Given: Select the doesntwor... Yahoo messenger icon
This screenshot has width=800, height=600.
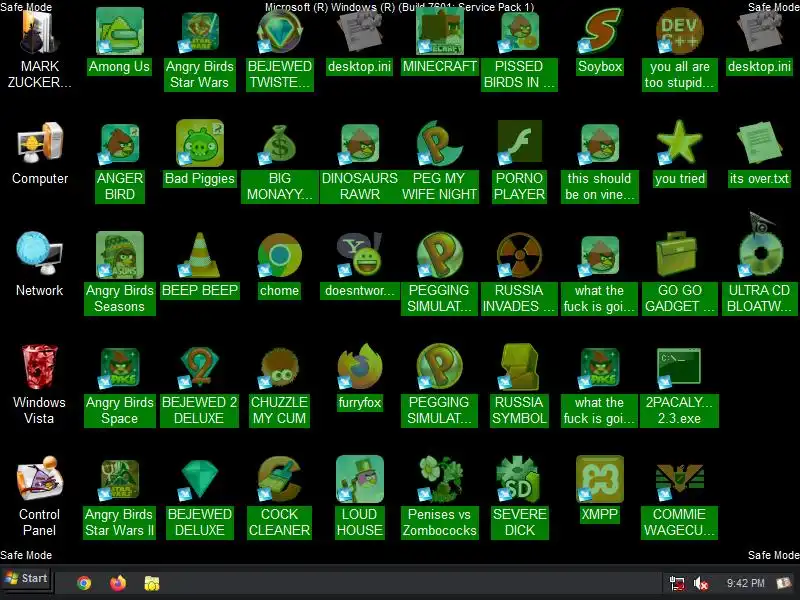Looking at the screenshot, I should 360,255.
